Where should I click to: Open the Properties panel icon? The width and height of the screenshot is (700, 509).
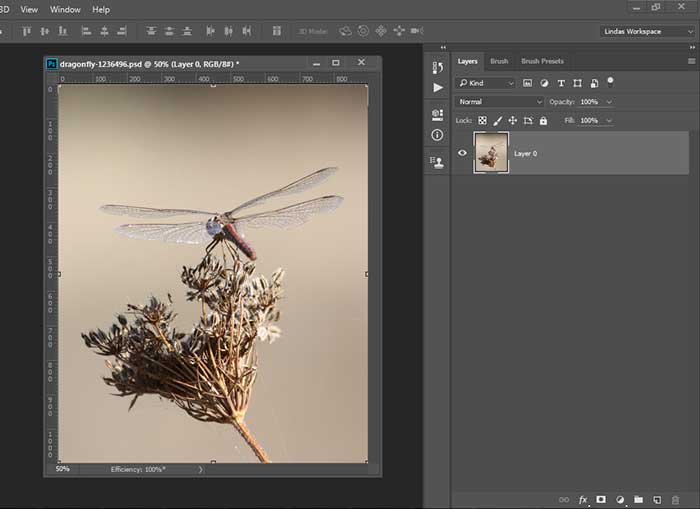(438, 115)
